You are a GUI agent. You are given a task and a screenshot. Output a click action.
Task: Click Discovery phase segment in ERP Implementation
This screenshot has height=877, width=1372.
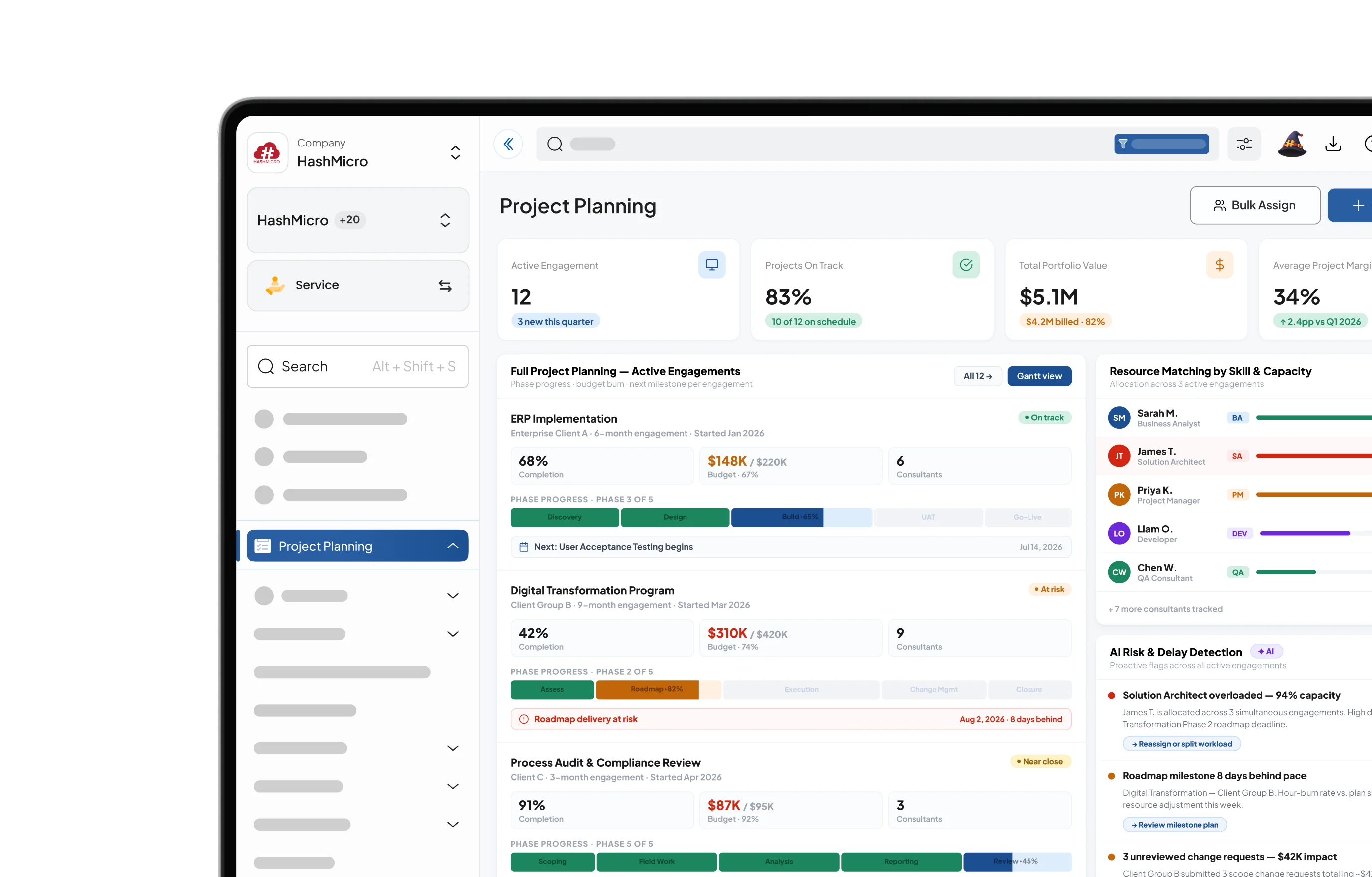(565, 517)
